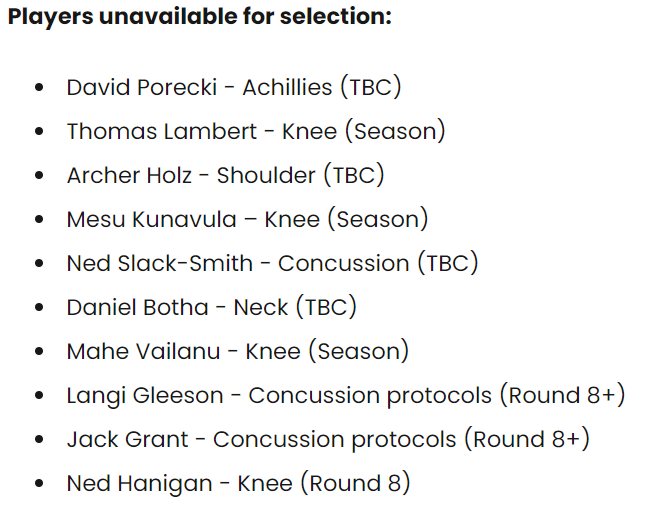This screenshot has width=652, height=509.
Task: Click the 'Players unavailable for selection' heading
Action: [200, 17]
